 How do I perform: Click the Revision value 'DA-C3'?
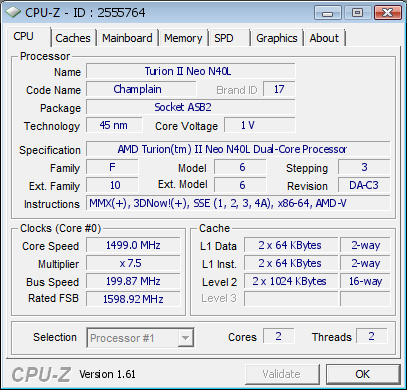pos(364,185)
